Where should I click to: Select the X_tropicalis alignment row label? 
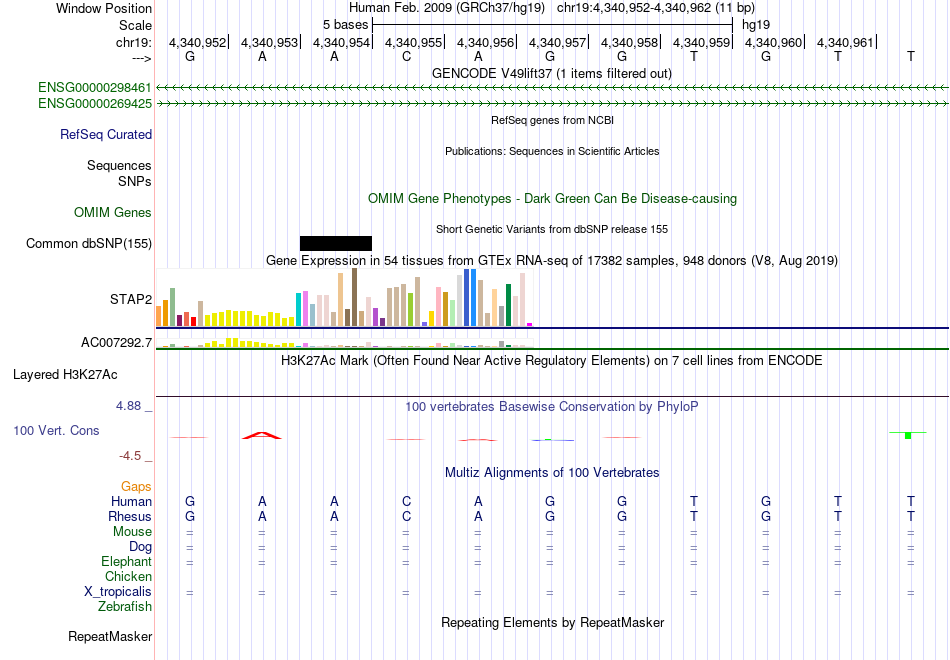(x=118, y=592)
